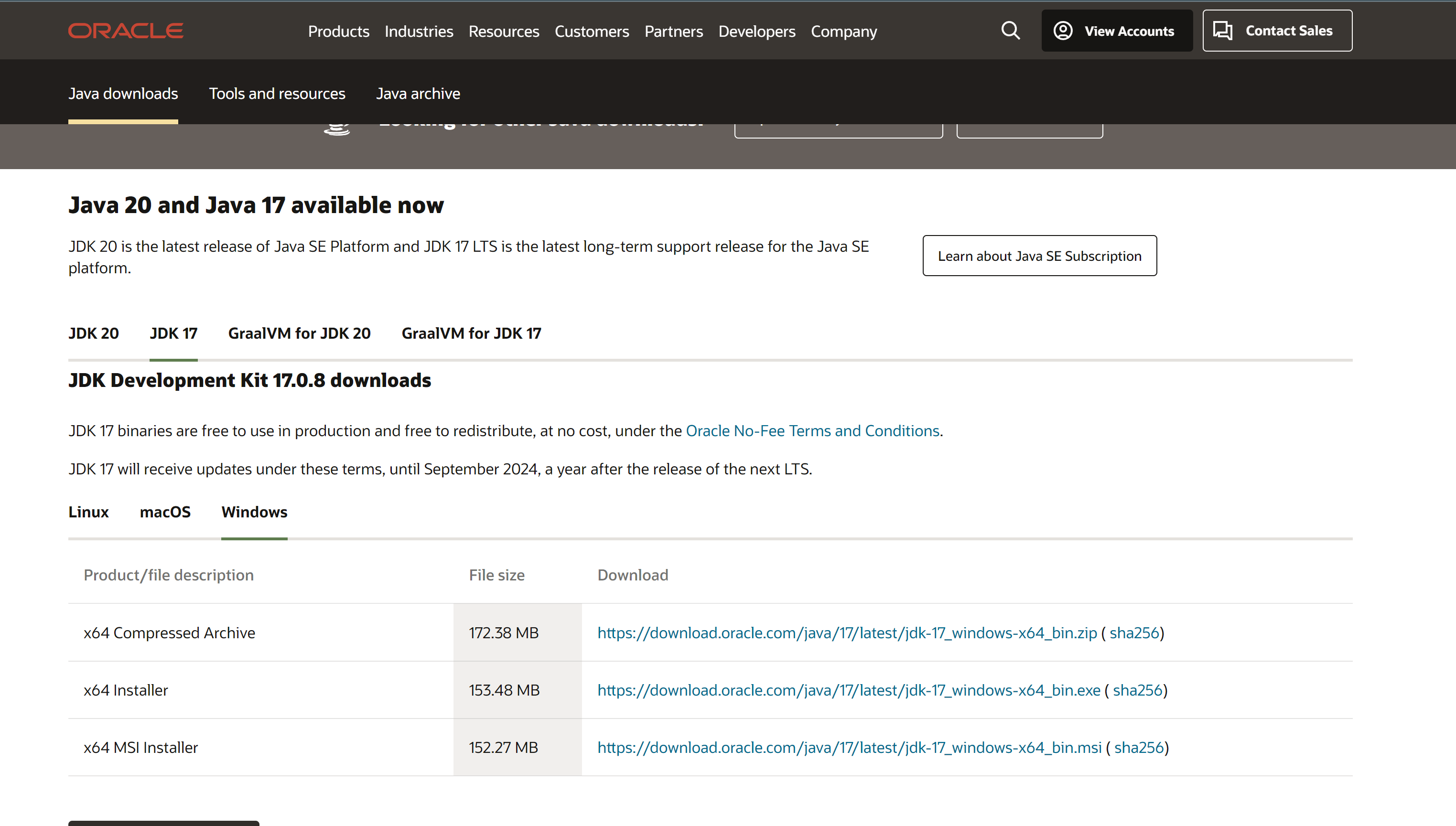Download the windows-x64_bin.zip file
The width and height of the screenshot is (1456, 826).
click(847, 633)
